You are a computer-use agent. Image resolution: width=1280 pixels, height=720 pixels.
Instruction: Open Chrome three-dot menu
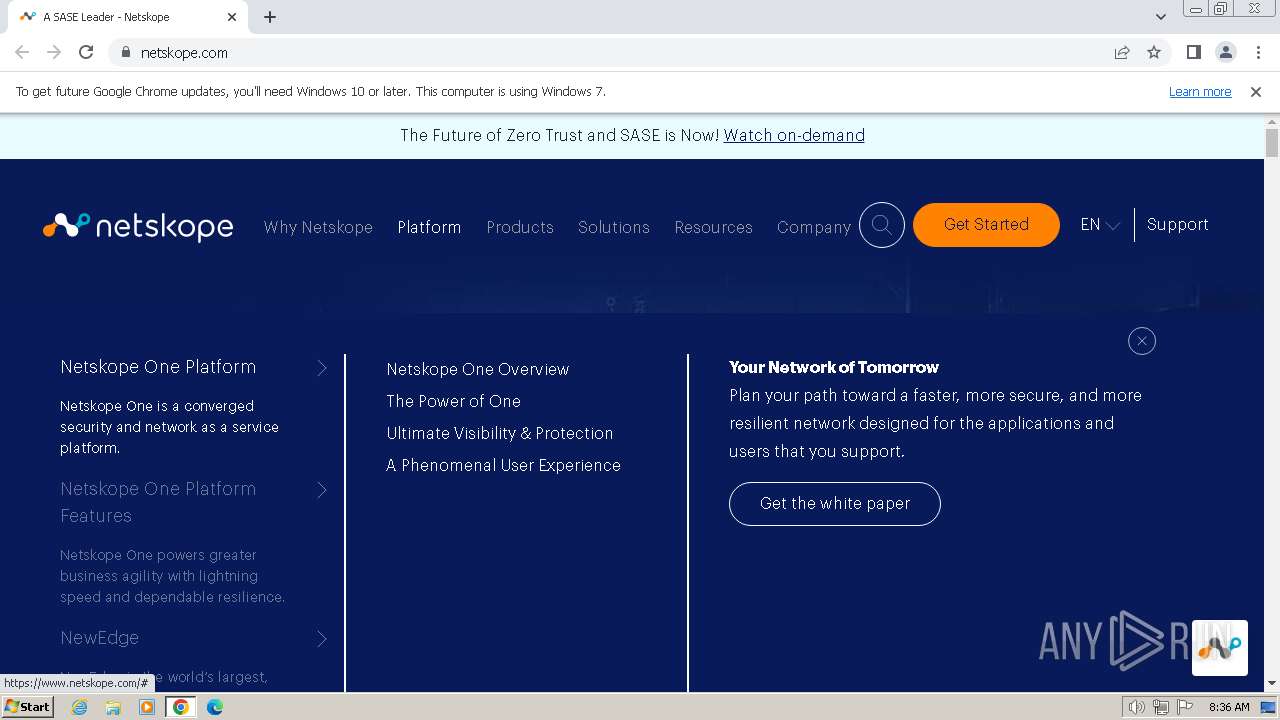pos(1258,52)
